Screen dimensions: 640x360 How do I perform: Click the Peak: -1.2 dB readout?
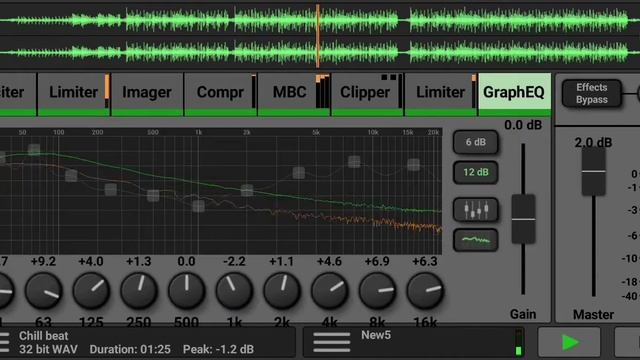[218, 349]
